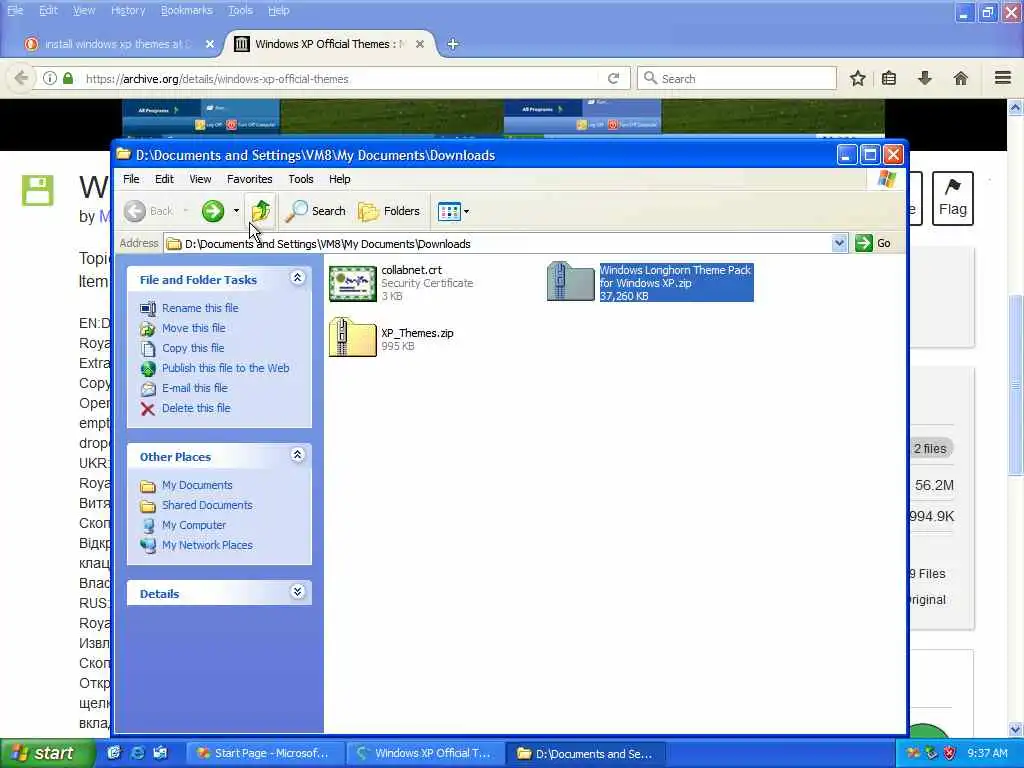Select the collabnet.crt certificate file icon
1024x768 pixels.
click(x=353, y=283)
